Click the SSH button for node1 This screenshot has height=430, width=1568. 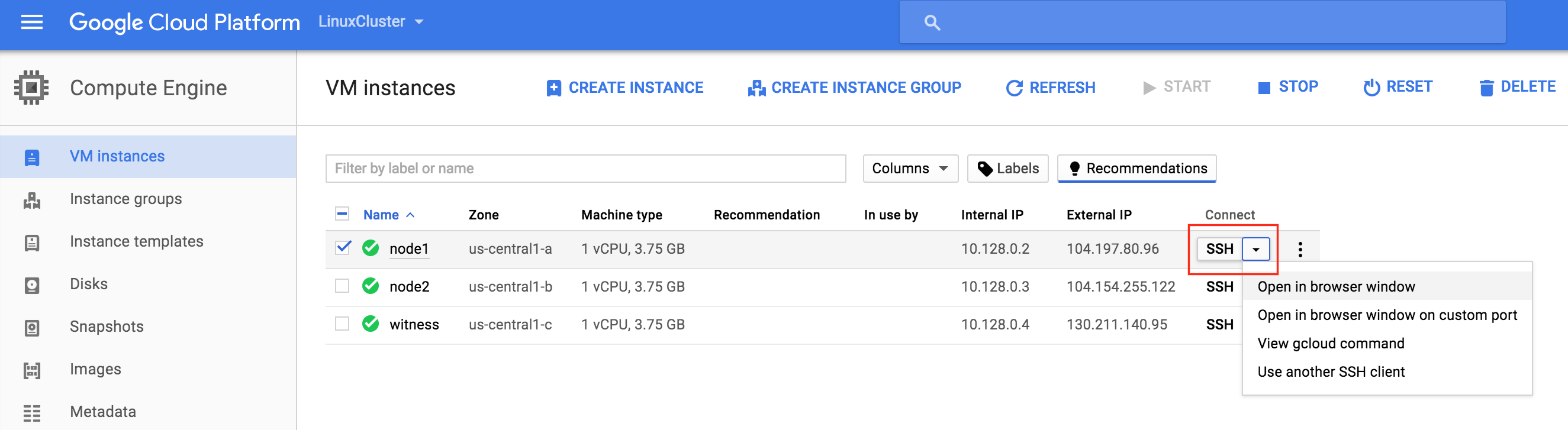tap(1219, 250)
